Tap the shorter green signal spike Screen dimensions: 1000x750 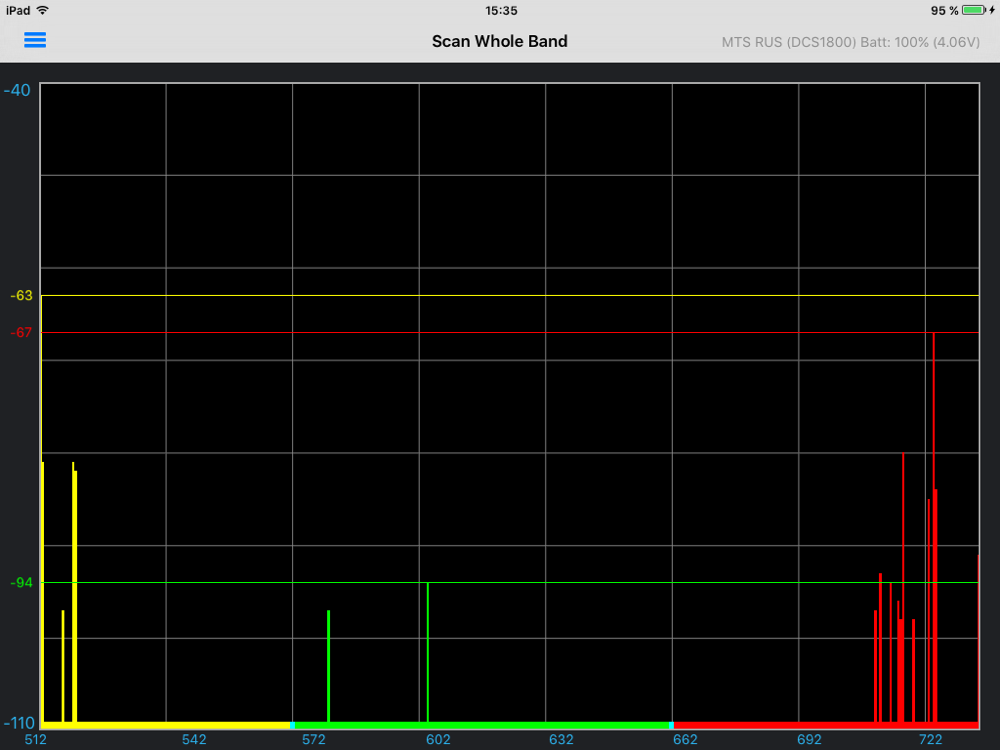click(328, 666)
